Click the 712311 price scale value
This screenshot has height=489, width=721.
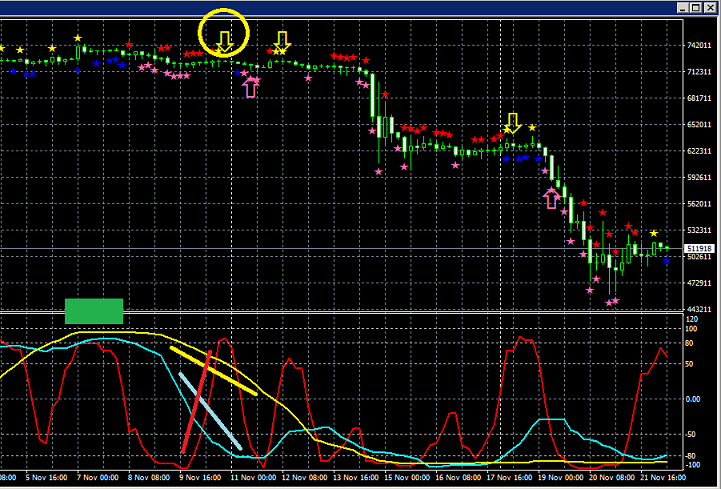click(699, 72)
